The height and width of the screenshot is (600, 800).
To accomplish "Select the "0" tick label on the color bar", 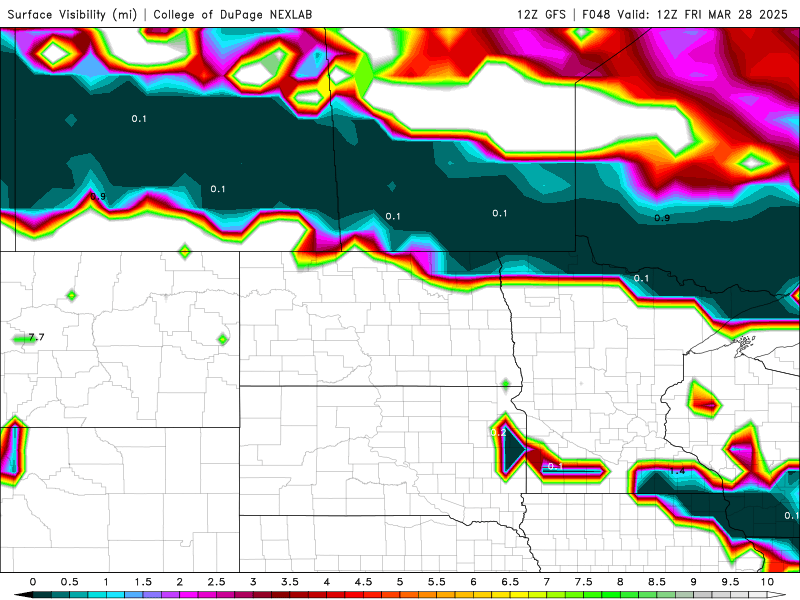I will tap(33, 582).
